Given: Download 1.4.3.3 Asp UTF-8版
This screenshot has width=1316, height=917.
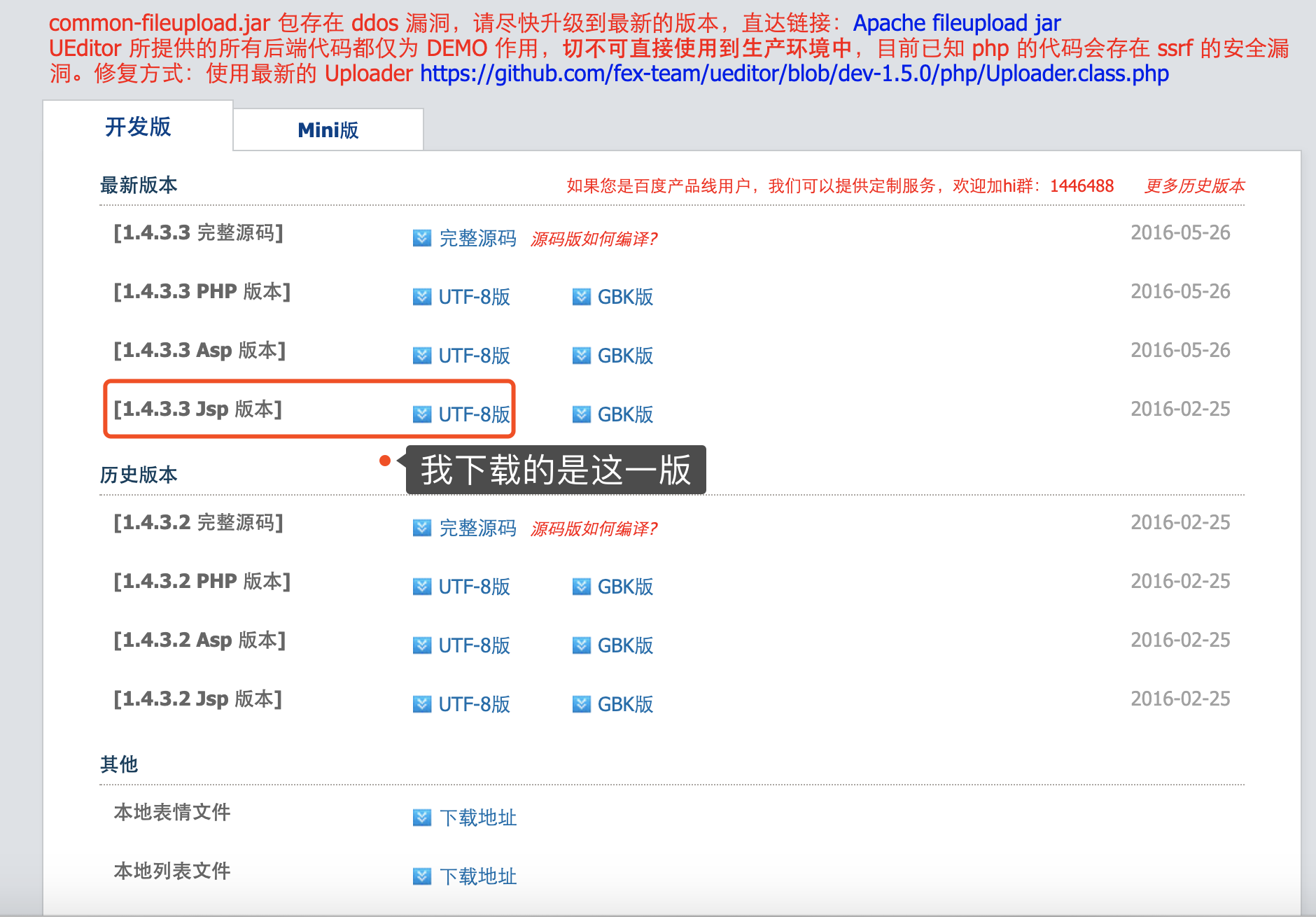Looking at the screenshot, I should click(x=475, y=356).
